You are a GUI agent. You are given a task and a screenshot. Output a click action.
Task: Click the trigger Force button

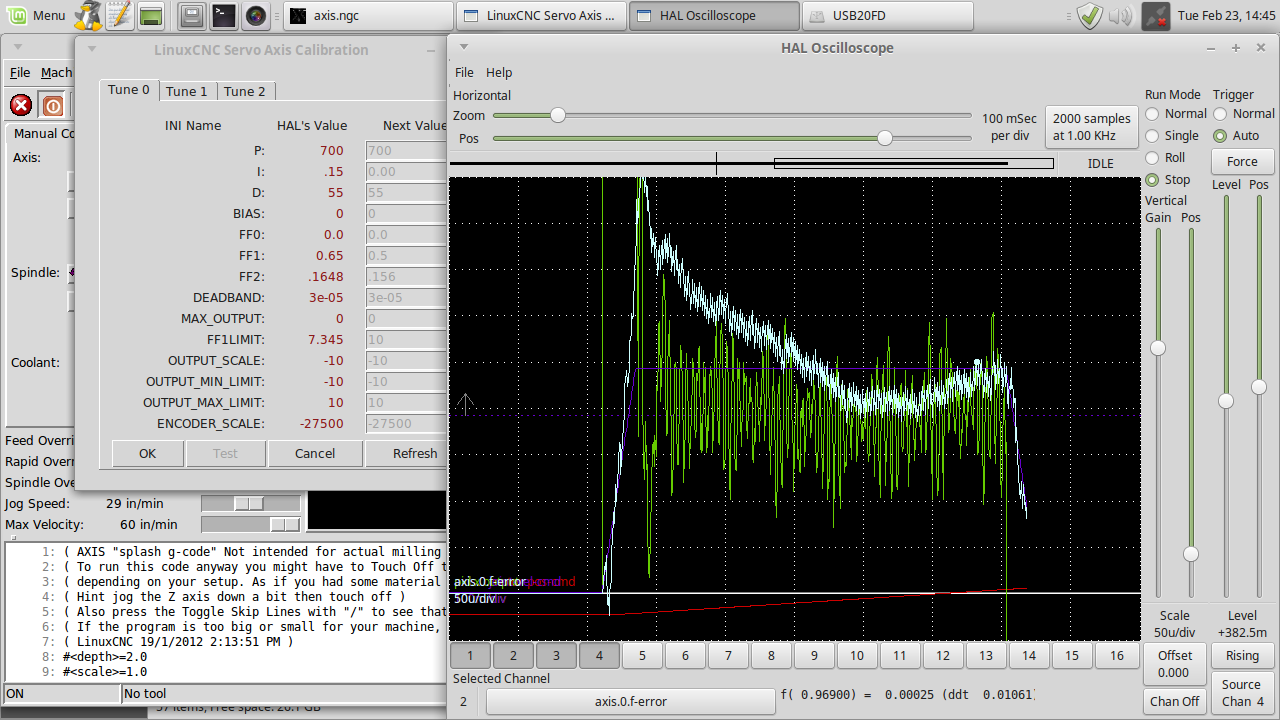tap(1242, 162)
